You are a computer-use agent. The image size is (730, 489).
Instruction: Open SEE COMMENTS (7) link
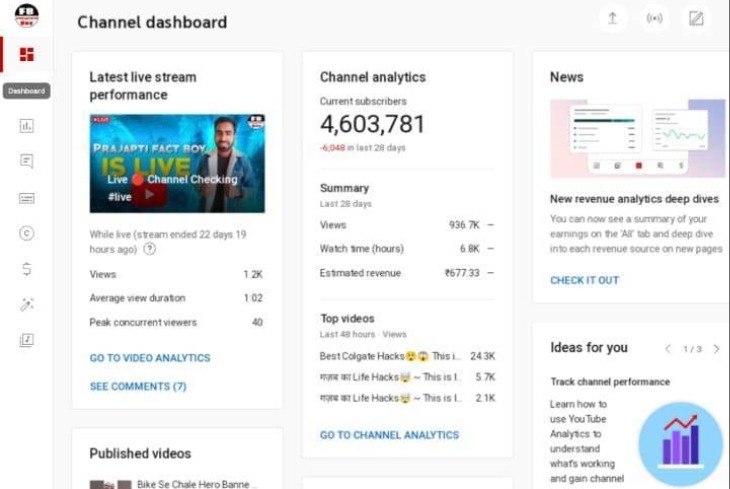pyautogui.click(x=138, y=387)
